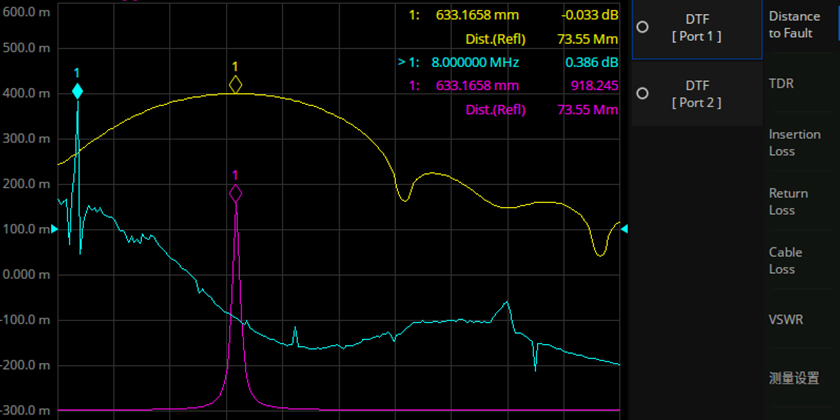The width and height of the screenshot is (840, 420).
Task: Choose Insertion Loss measurement
Action: click(x=794, y=143)
